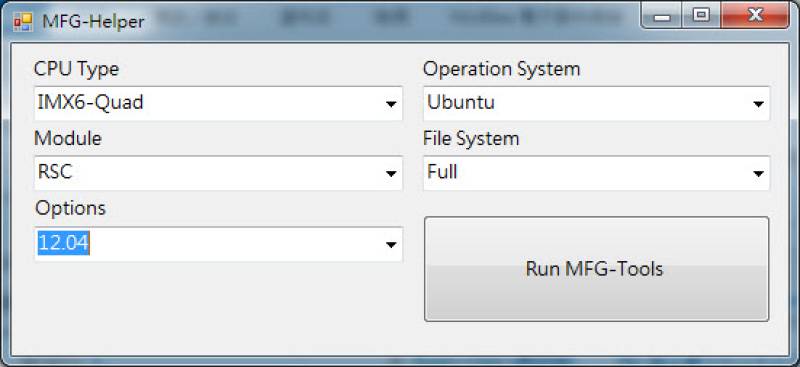Expand the Options dropdown arrow

[x=391, y=245]
